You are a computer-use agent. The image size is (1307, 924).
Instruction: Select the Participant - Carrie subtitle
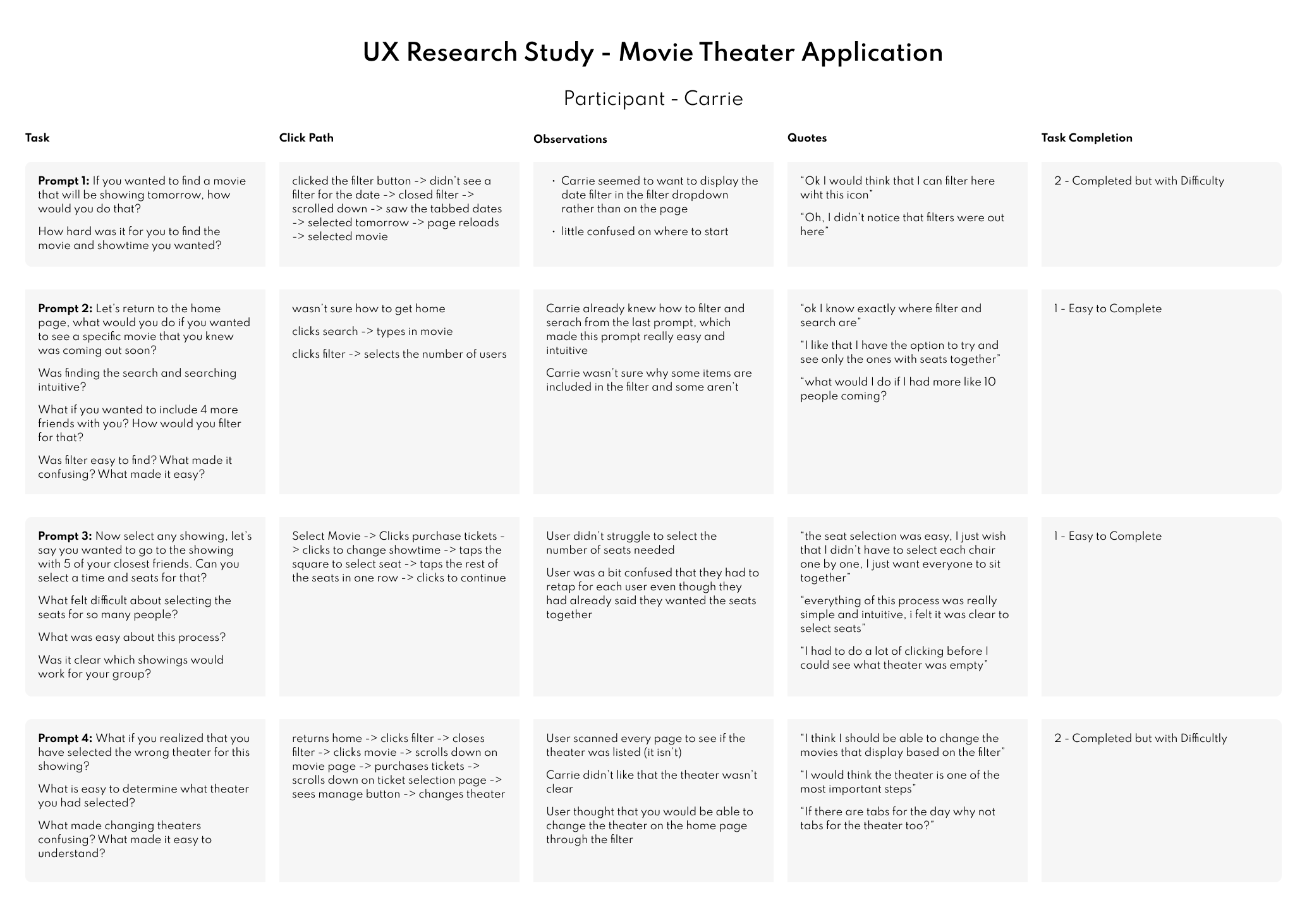653,99
